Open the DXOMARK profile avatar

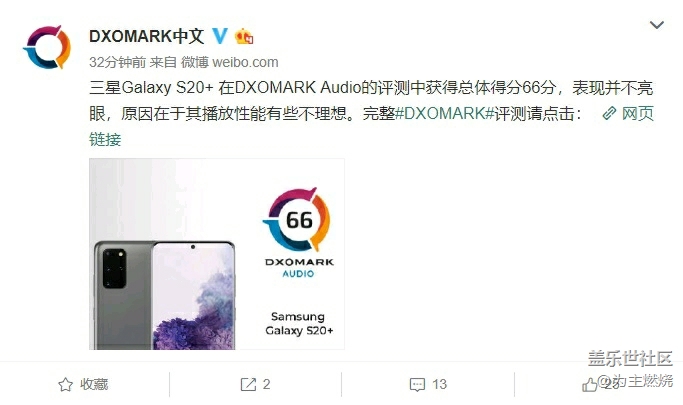point(47,47)
